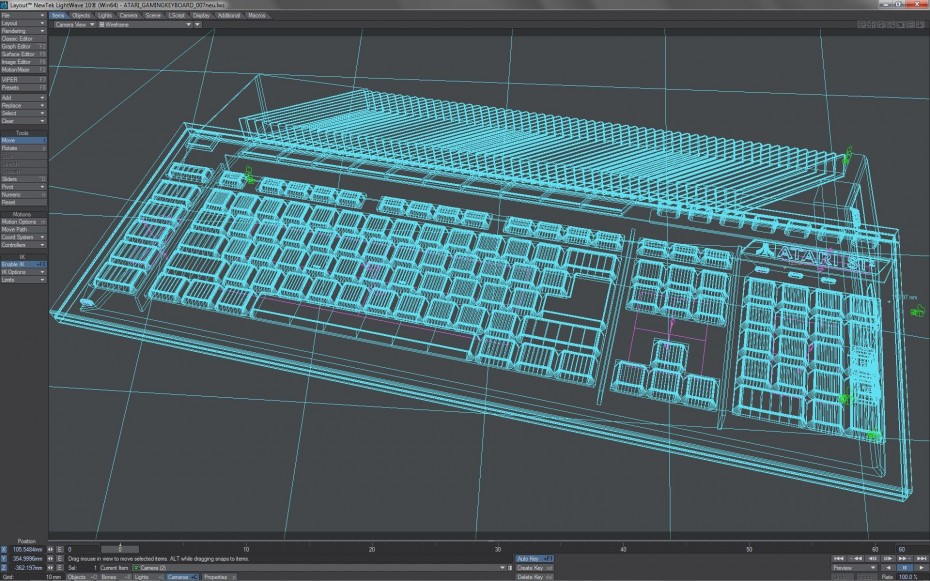This screenshot has width=930, height=581.
Task: Expand the Replace dropdown
Action: (23, 106)
